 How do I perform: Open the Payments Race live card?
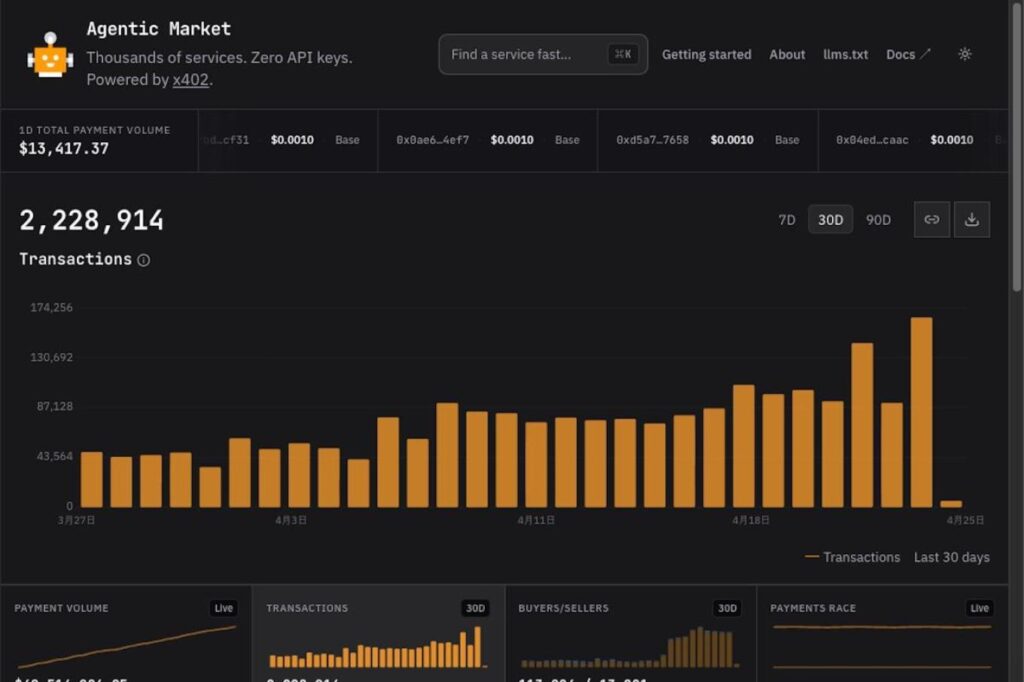882,634
